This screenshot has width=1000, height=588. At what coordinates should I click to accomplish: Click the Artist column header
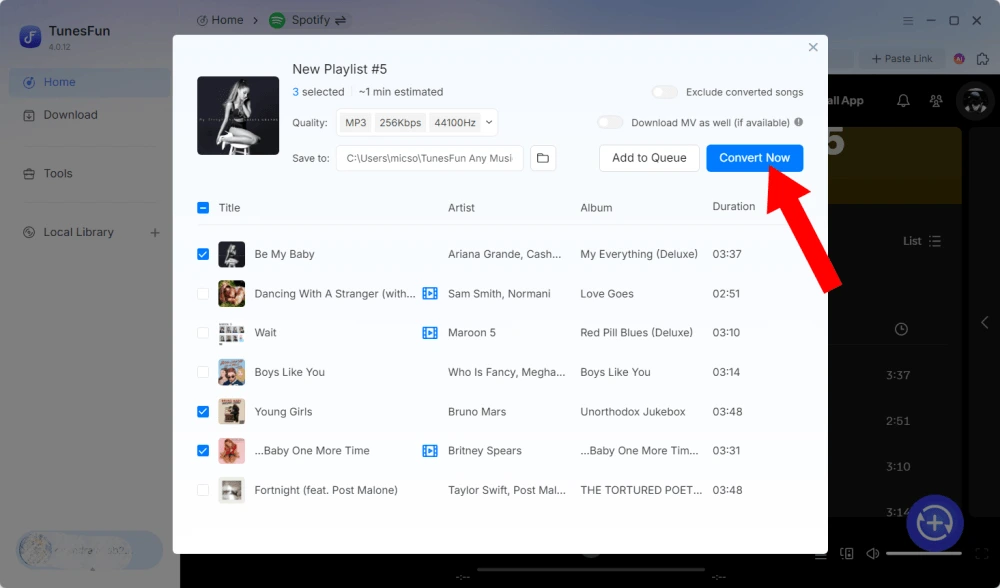click(x=461, y=207)
